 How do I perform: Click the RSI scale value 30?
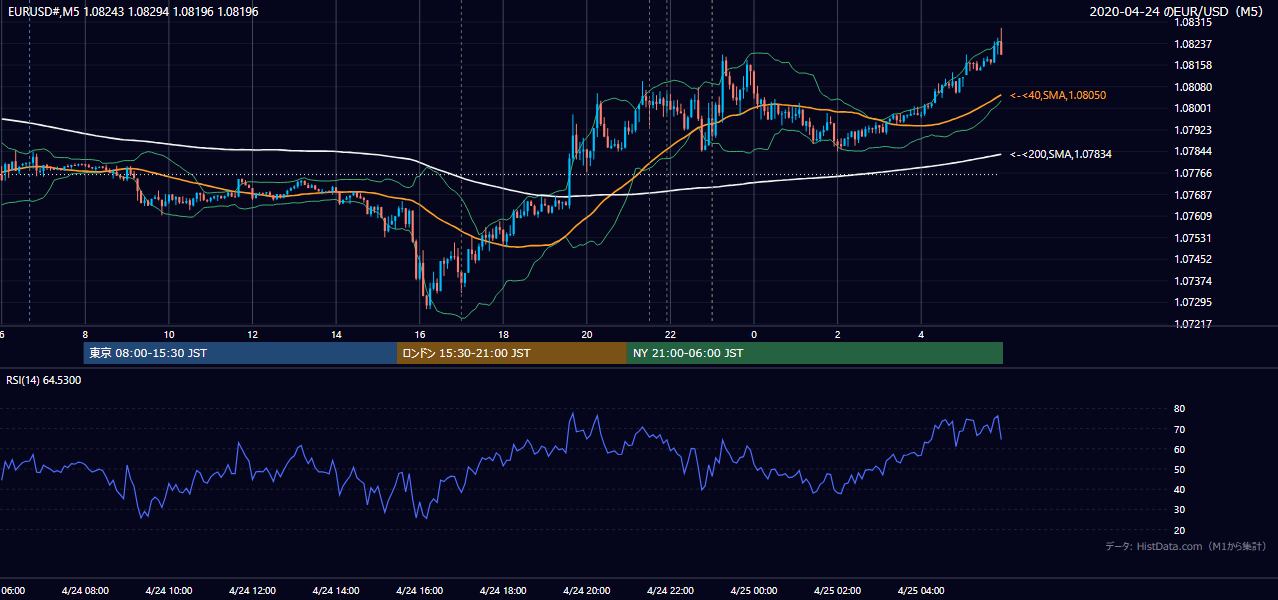[x=1180, y=510]
